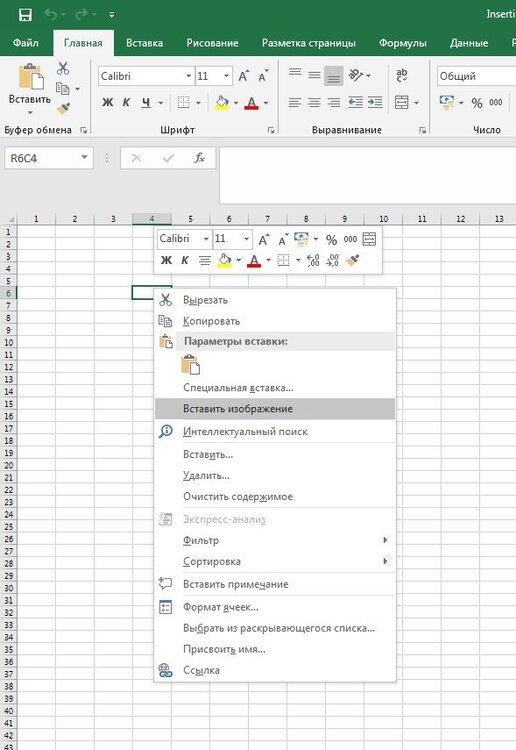Open font name Calibri dropdown in ribbon
Image resolution: width=516 pixels, height=750 pixels.
click(188, 76)
